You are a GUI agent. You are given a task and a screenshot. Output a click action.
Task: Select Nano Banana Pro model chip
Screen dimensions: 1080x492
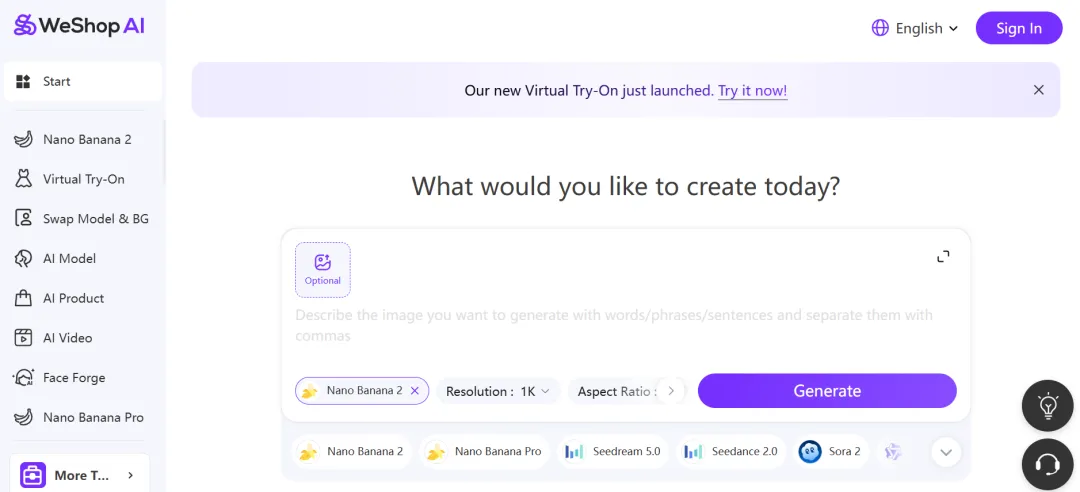[x=485, y=452]
